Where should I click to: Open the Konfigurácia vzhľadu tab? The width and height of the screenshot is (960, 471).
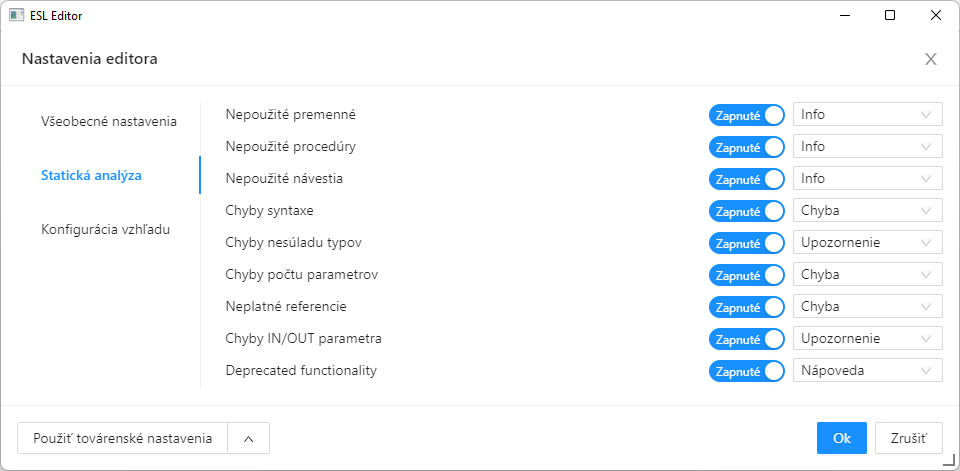tap(105, 229)
